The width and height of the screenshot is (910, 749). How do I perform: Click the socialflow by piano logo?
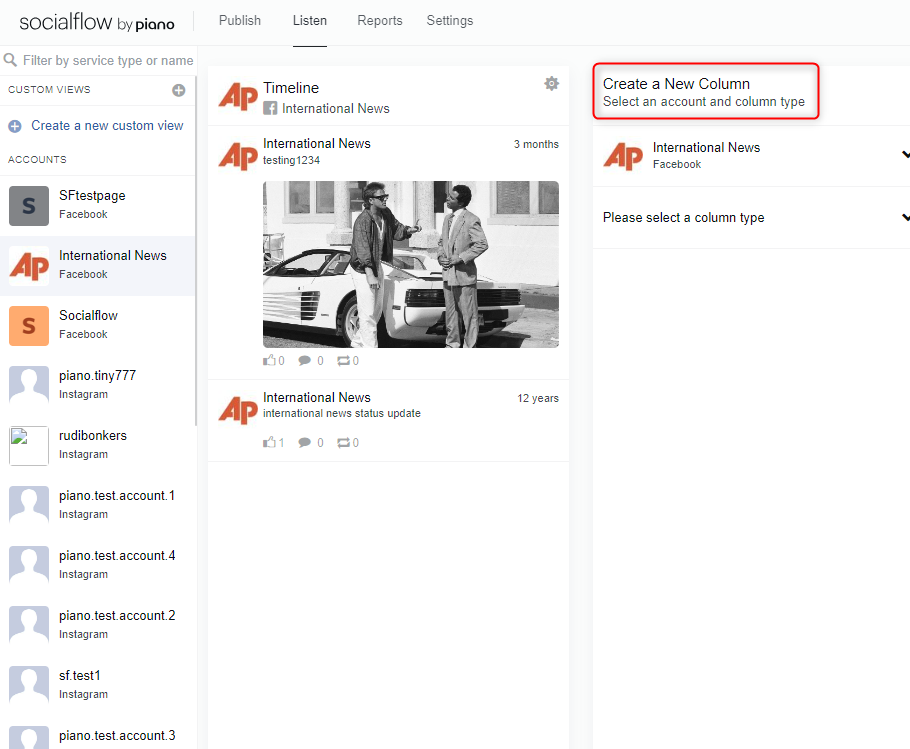[97, 23]
